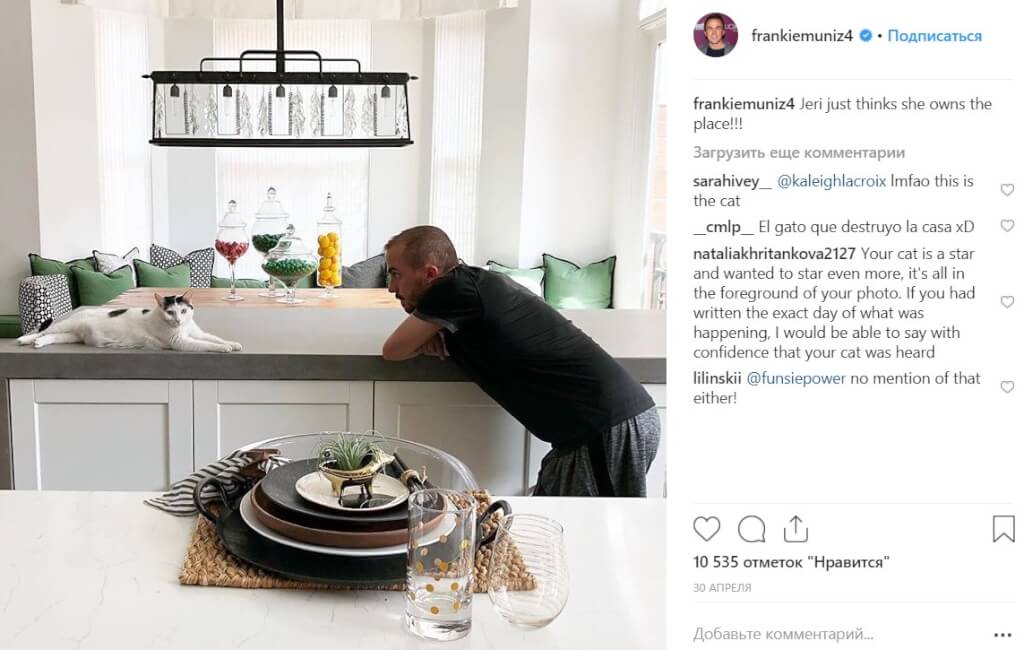Like sarahivey__ comment with heart

[1007, 190]
